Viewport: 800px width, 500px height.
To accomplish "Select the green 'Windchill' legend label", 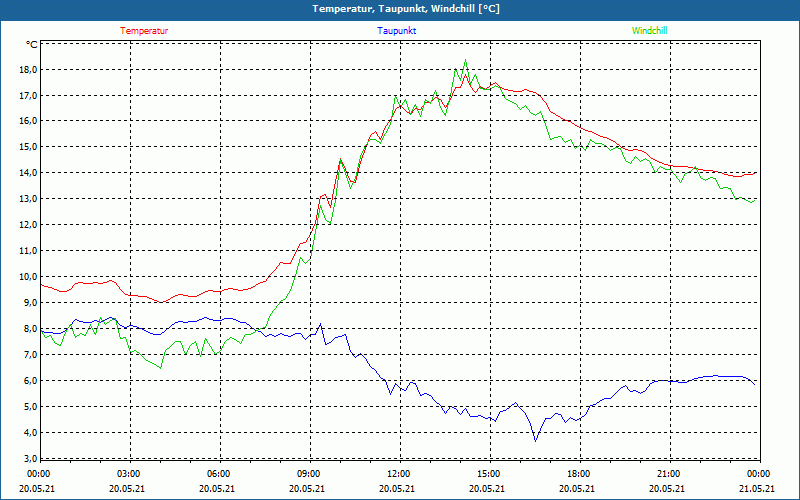I will pyautogui.click(x=649, y=31).
